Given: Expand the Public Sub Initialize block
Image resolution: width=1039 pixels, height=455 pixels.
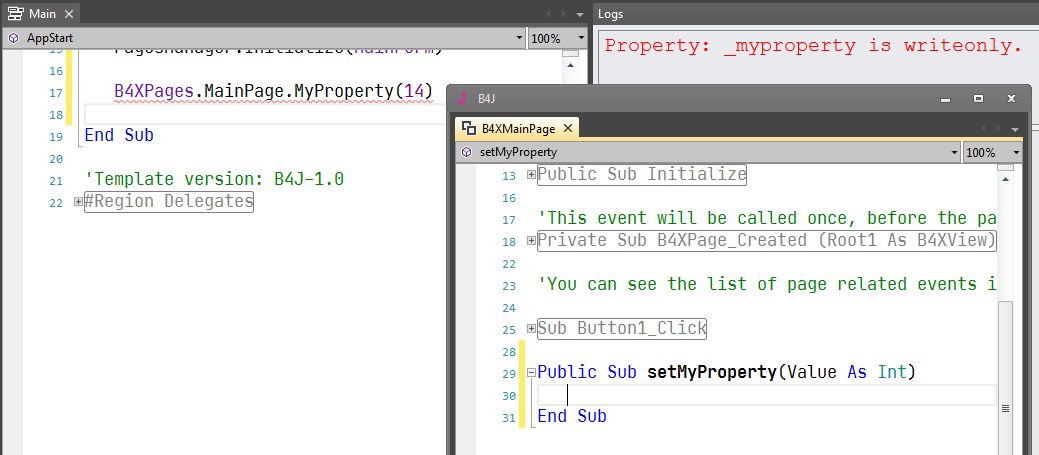Looking at the screenshot, I should point(531,175).
